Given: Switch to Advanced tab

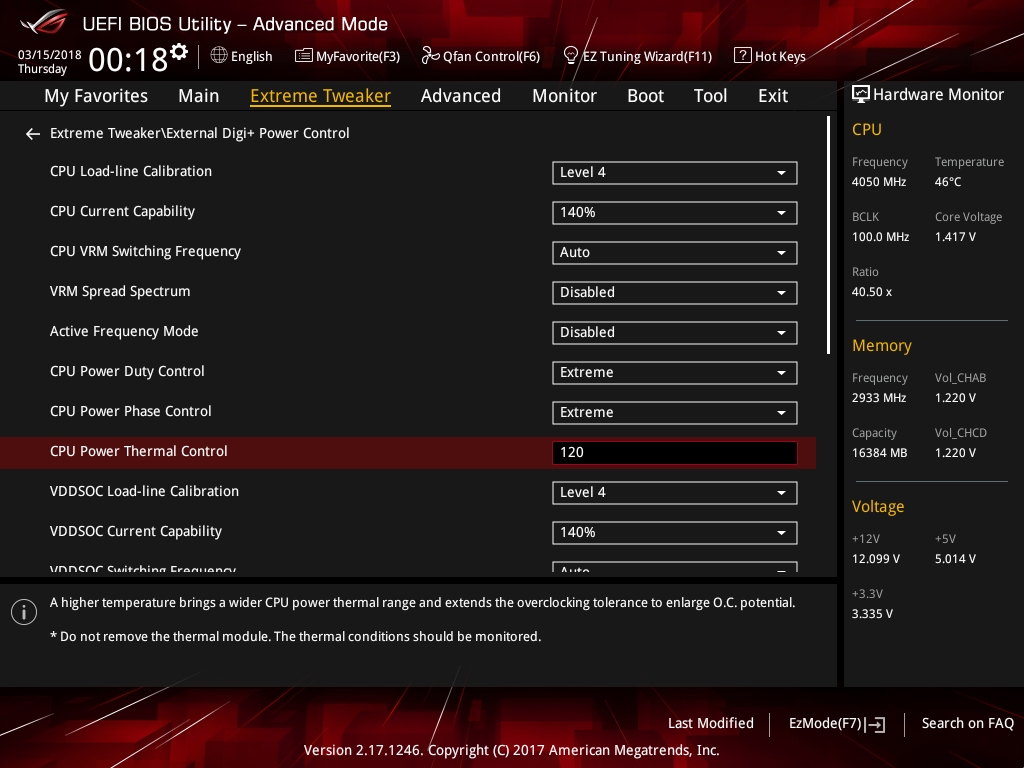Looking at the screenshot, I should [x=460, y=96].
